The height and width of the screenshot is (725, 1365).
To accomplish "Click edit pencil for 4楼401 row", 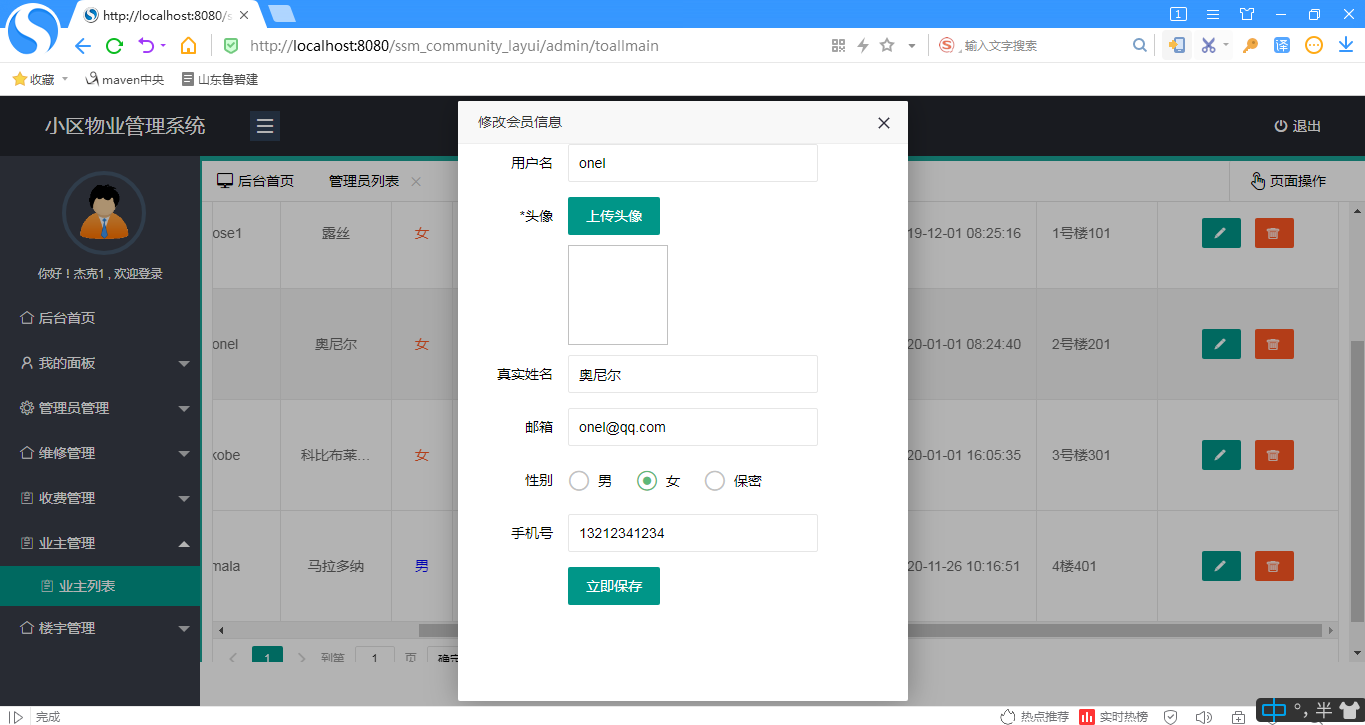I will pos(1221,566).
